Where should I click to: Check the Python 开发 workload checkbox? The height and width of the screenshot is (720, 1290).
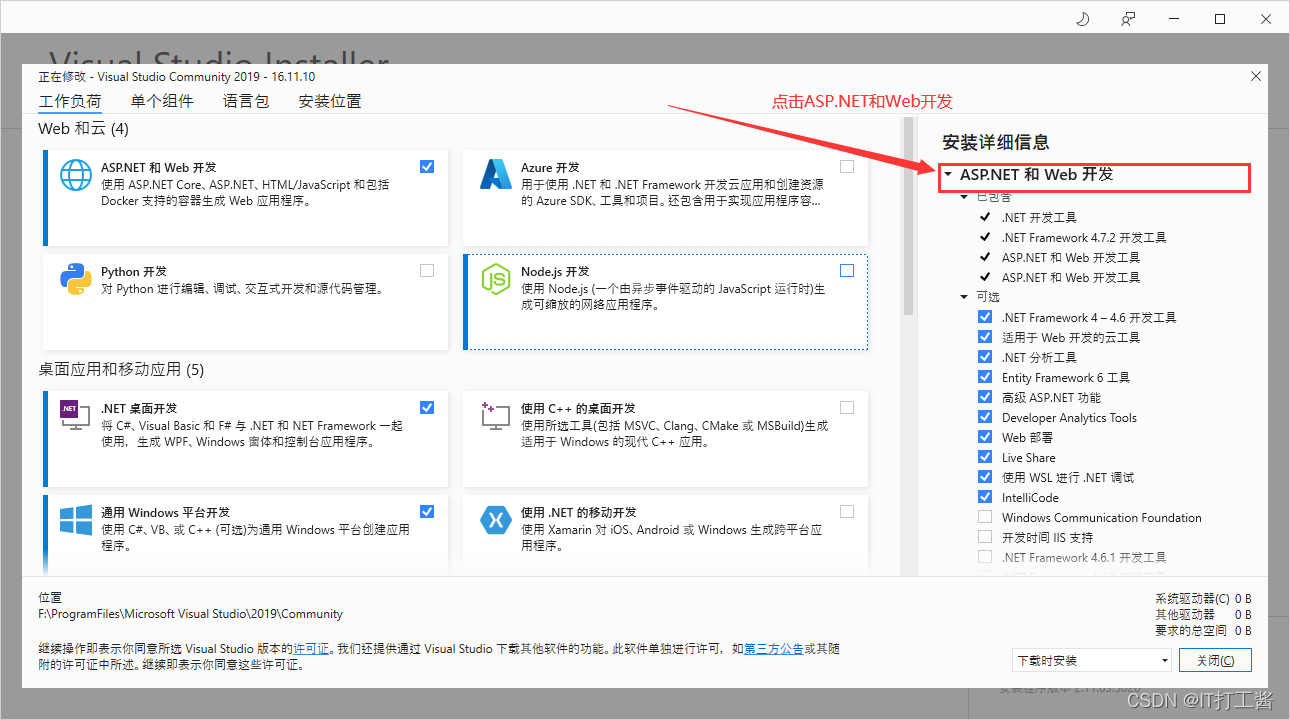tap(427, 270)
